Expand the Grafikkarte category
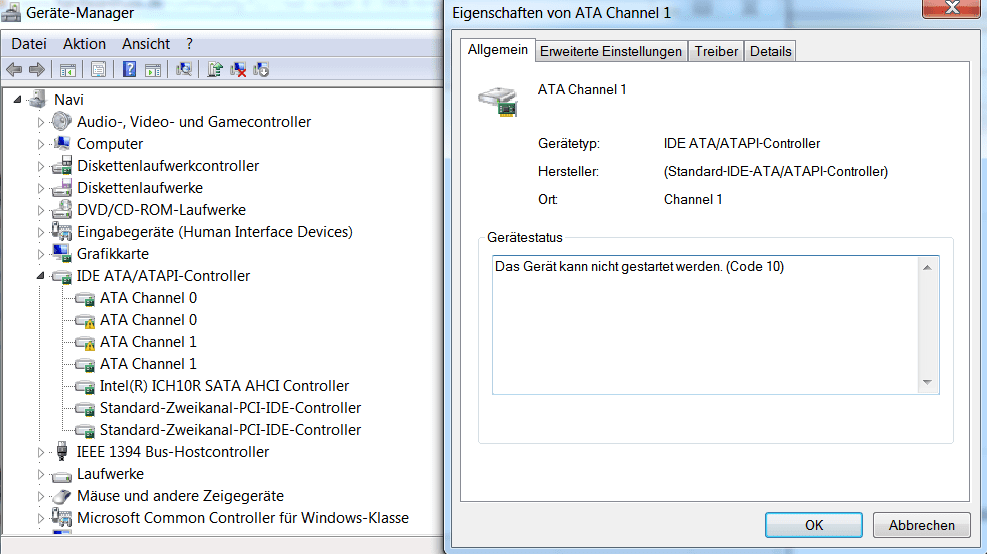The height and width of the screenshot is (554, 987). (x=42, y=254)
